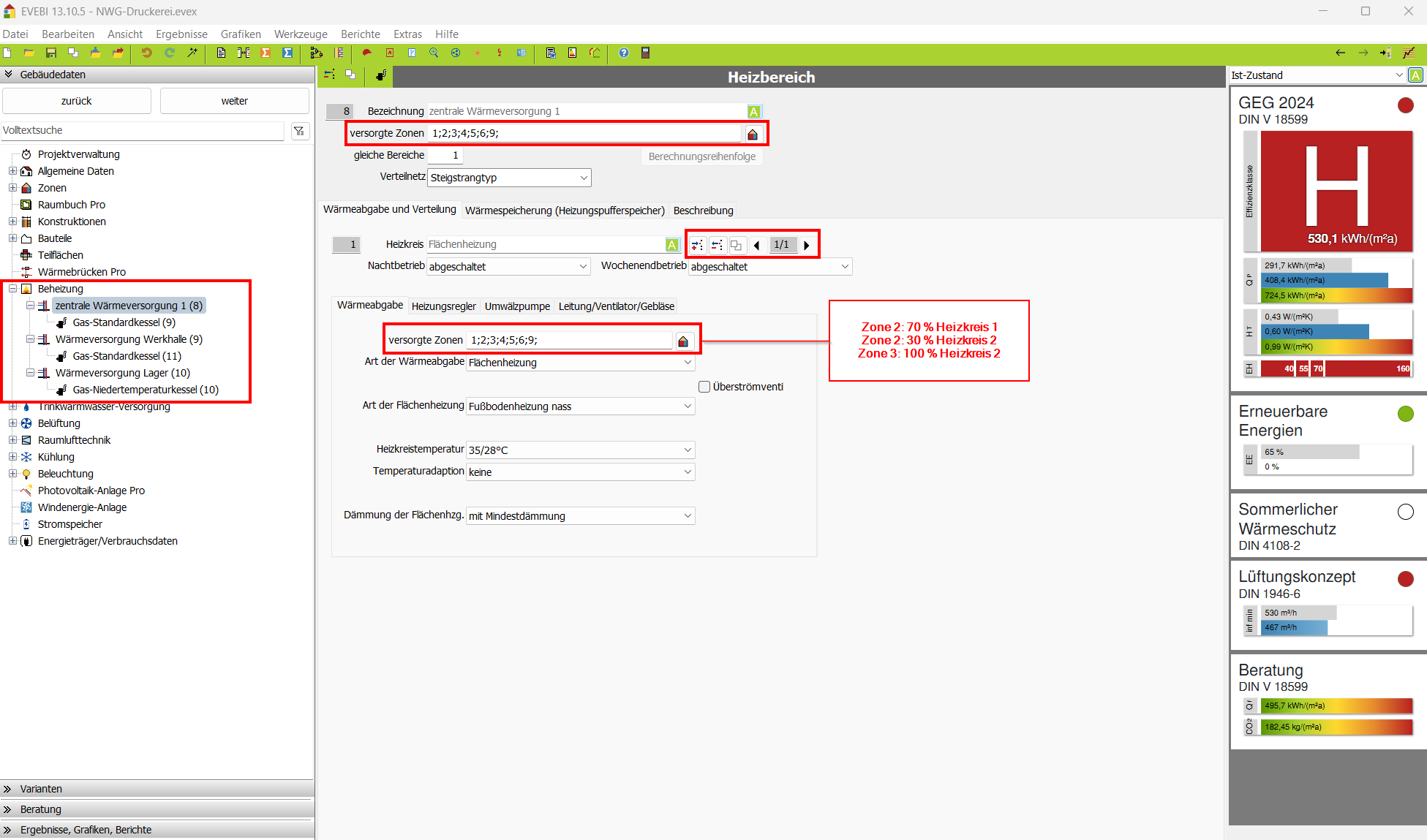Click the house icon beside the top versorgte Zonen field
The height and width of the screenshot is (840, 1427).
pyautogui.click(x=753, y=134)
